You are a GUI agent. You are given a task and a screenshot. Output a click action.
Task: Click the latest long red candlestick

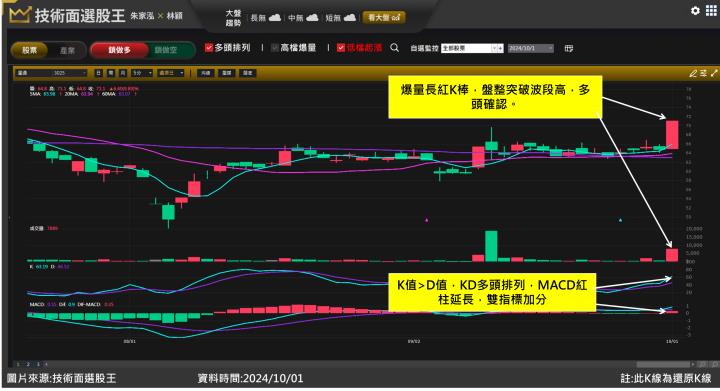pos(672,134)
